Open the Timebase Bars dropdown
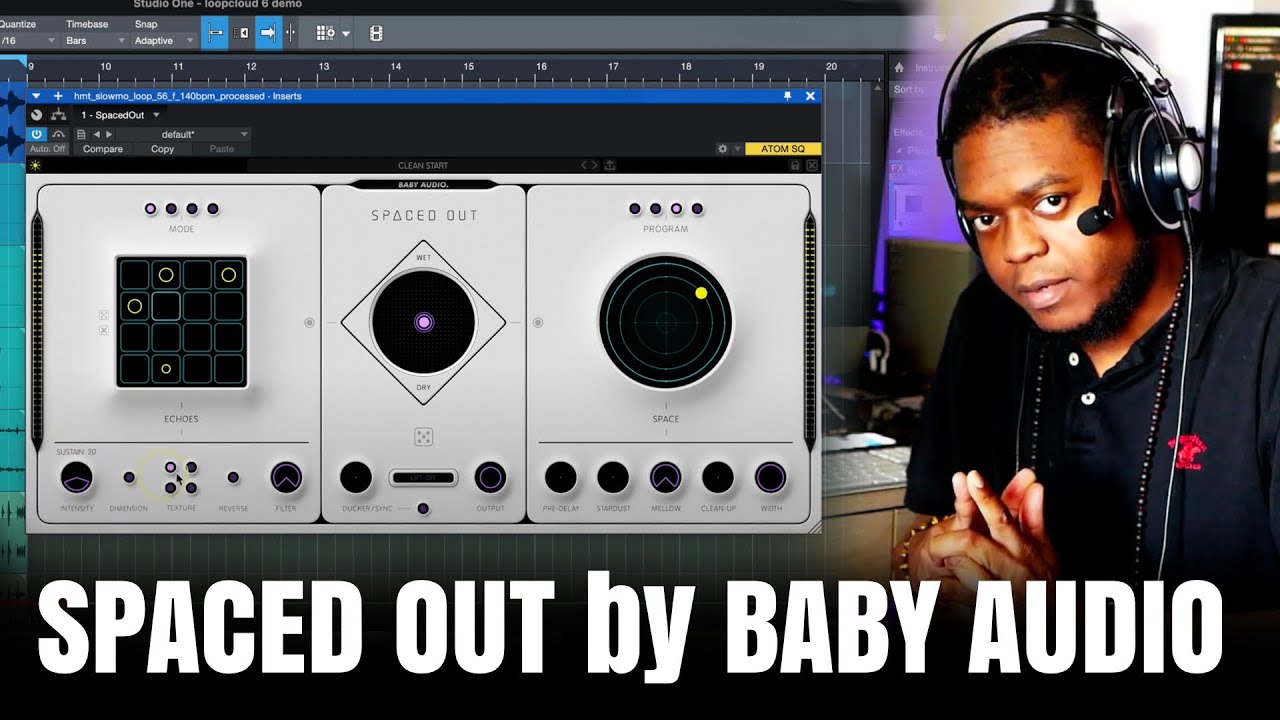 click(95, 41)
